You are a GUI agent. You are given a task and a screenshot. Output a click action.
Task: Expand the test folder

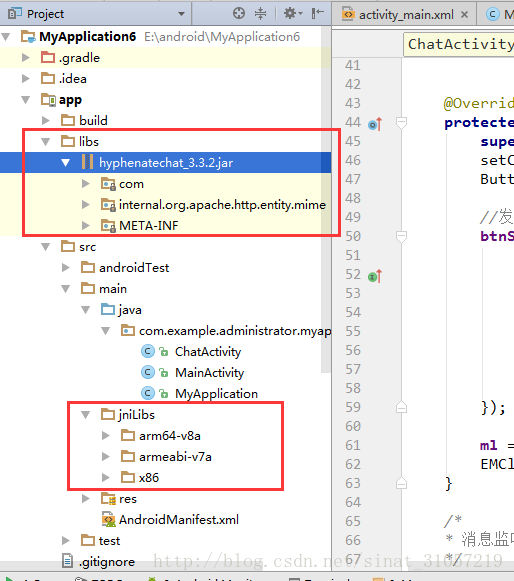click(66, 541)
